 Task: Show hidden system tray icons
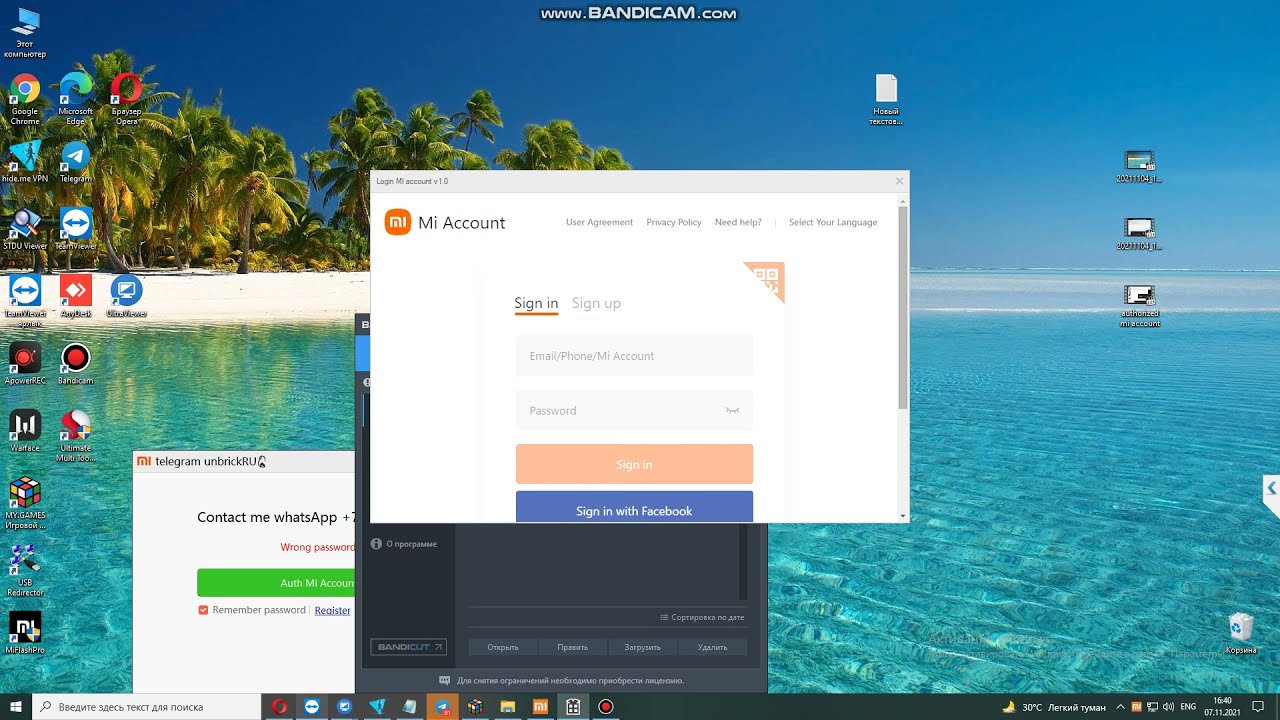point(1120,706)
